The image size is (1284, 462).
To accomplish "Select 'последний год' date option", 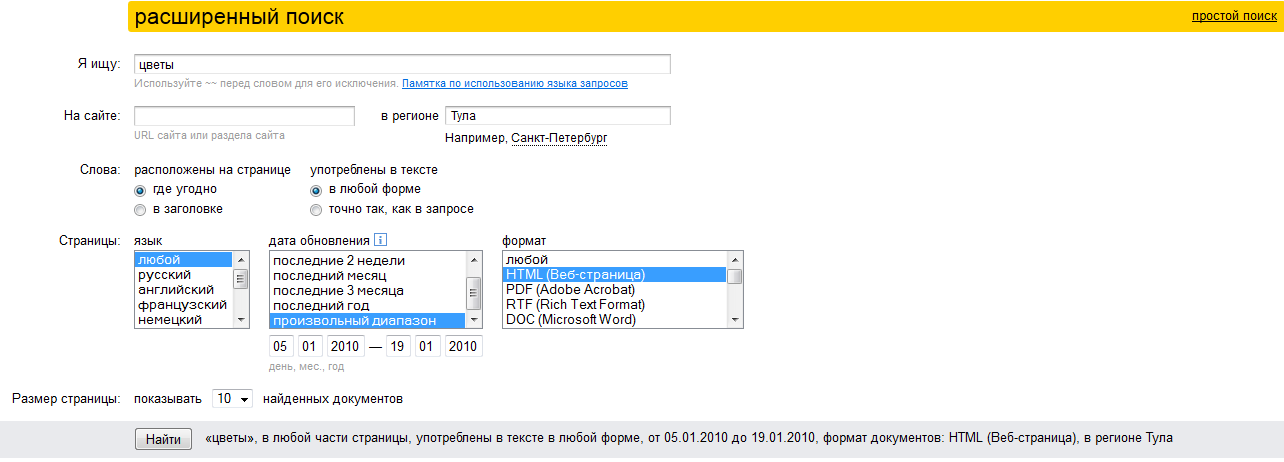I will (368, 305).
